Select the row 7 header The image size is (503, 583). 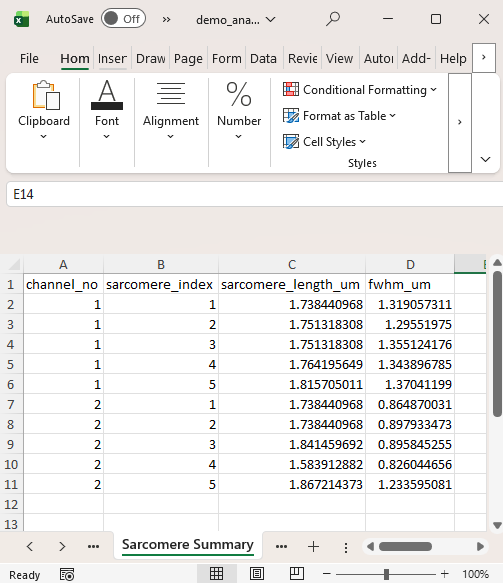coord(11,404)
